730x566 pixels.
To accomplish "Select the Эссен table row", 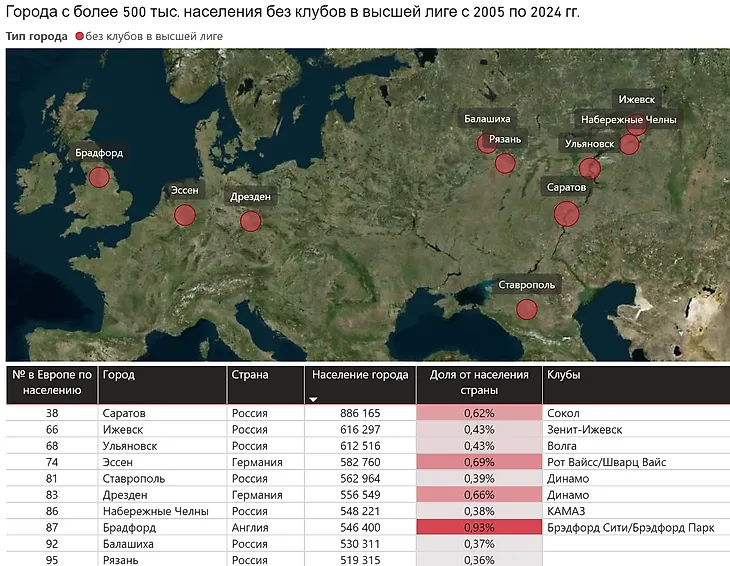I will tap(368, 462).
